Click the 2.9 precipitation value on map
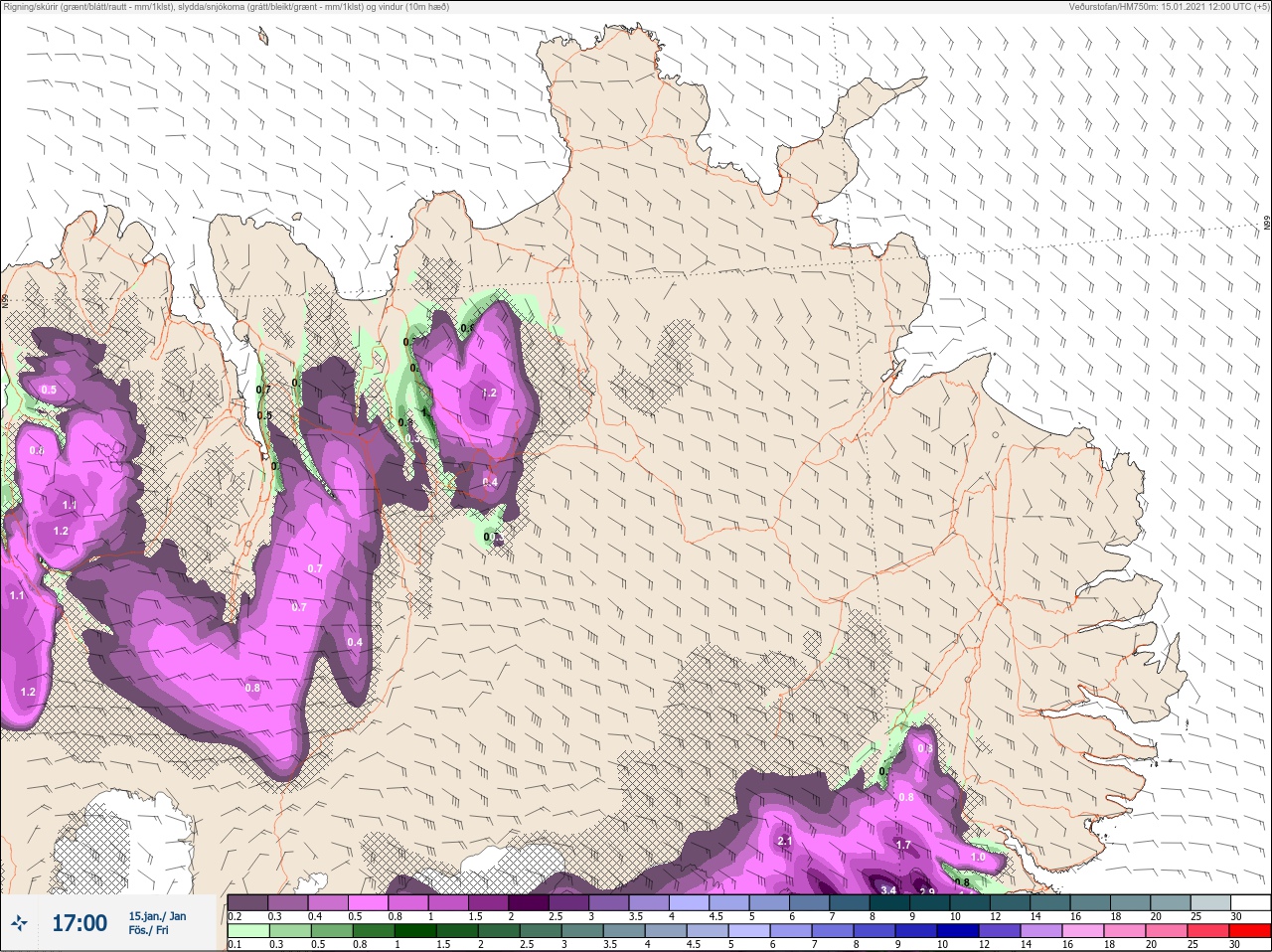Viewport: 1272px width, 952px height. click(x=926, y=892)
